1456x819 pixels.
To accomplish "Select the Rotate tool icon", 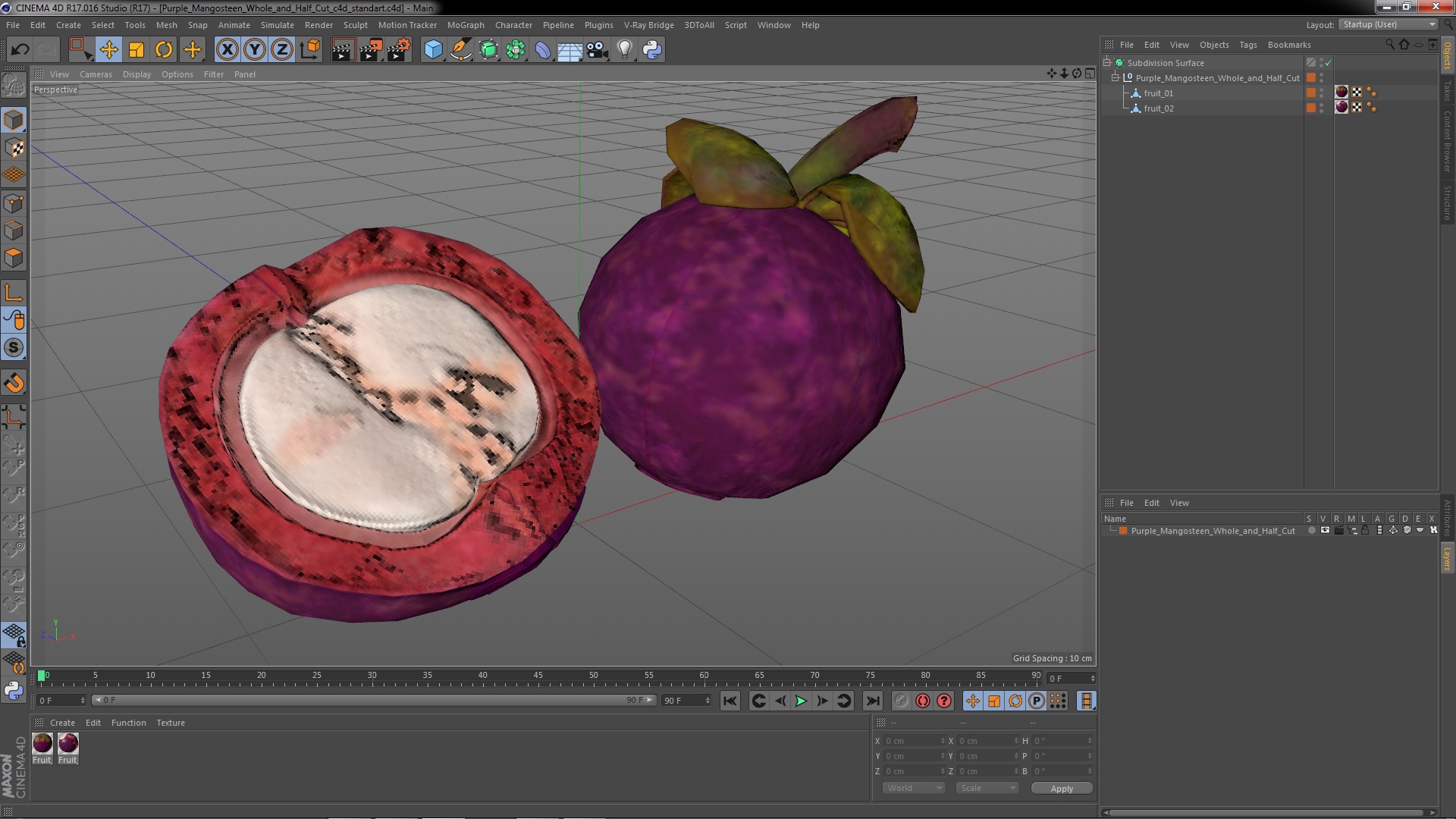I will pos(164,50).
